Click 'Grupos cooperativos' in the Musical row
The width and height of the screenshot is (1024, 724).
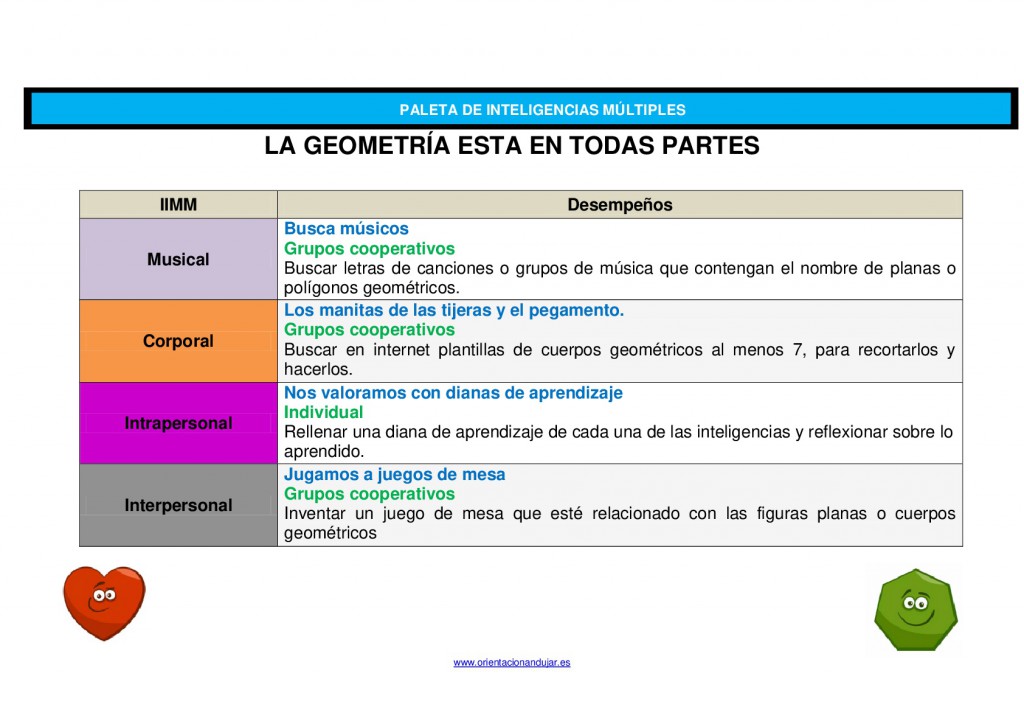(x=369, y=248)
